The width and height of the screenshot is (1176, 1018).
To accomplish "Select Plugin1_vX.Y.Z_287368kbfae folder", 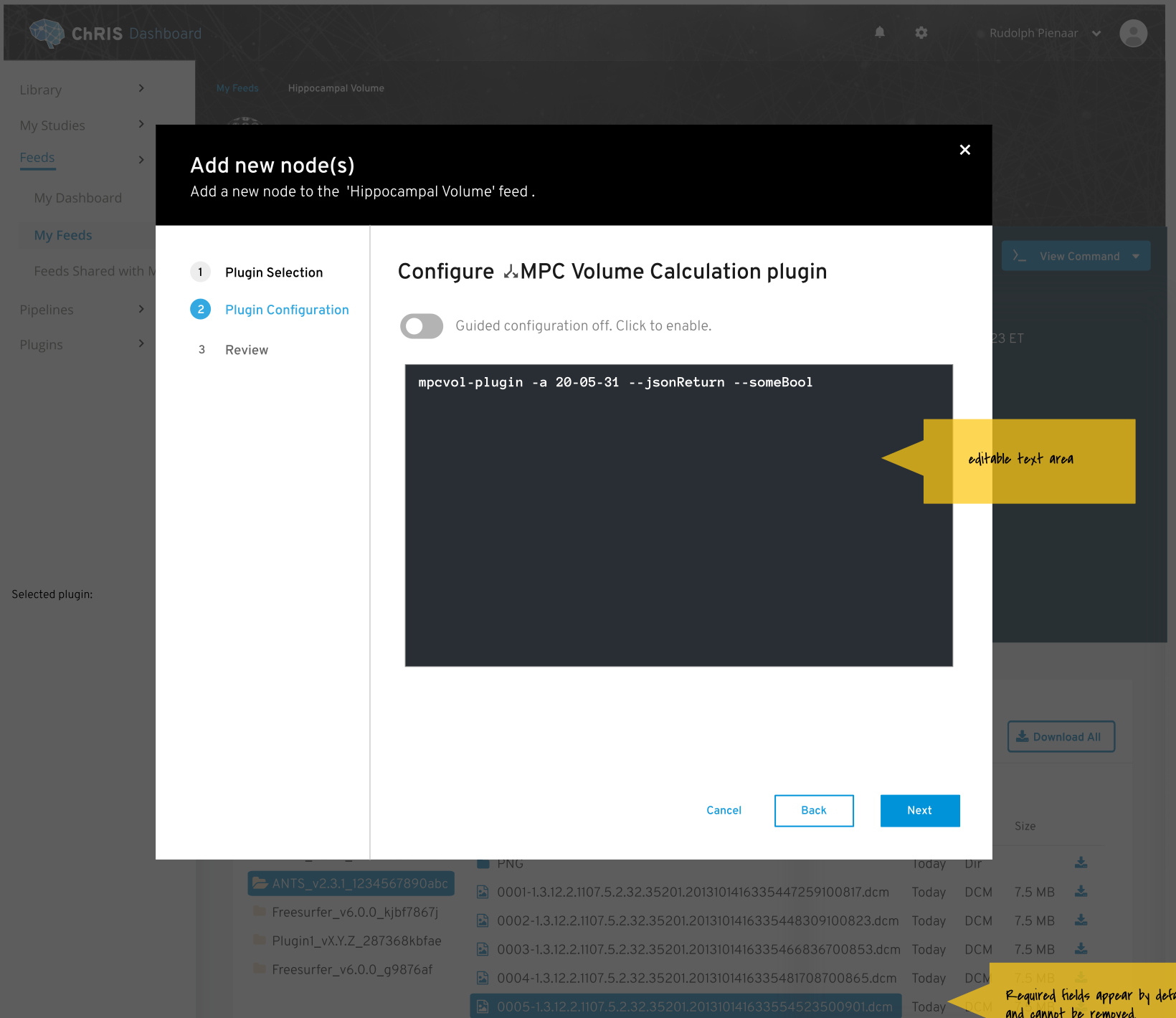I will 356,941.
